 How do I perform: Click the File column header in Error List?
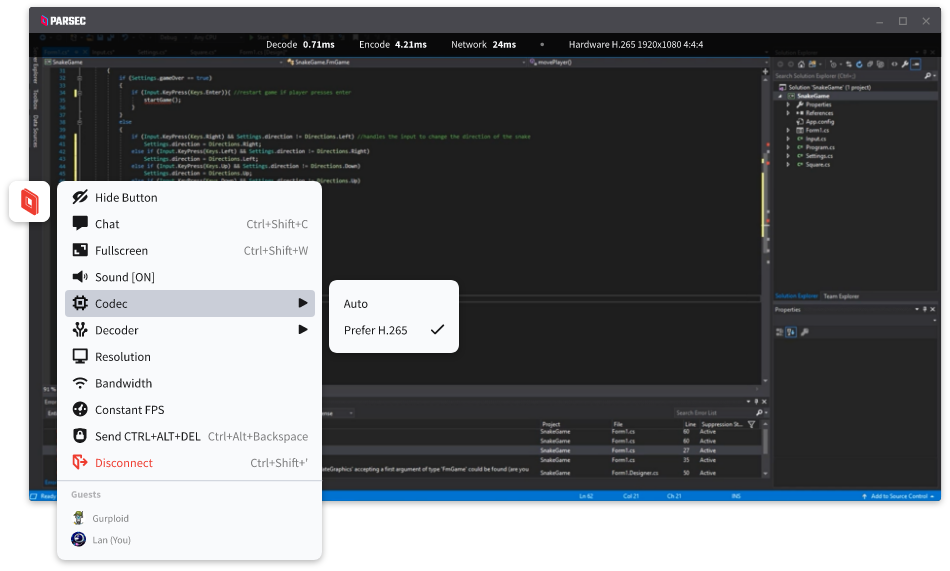(618, 424)
